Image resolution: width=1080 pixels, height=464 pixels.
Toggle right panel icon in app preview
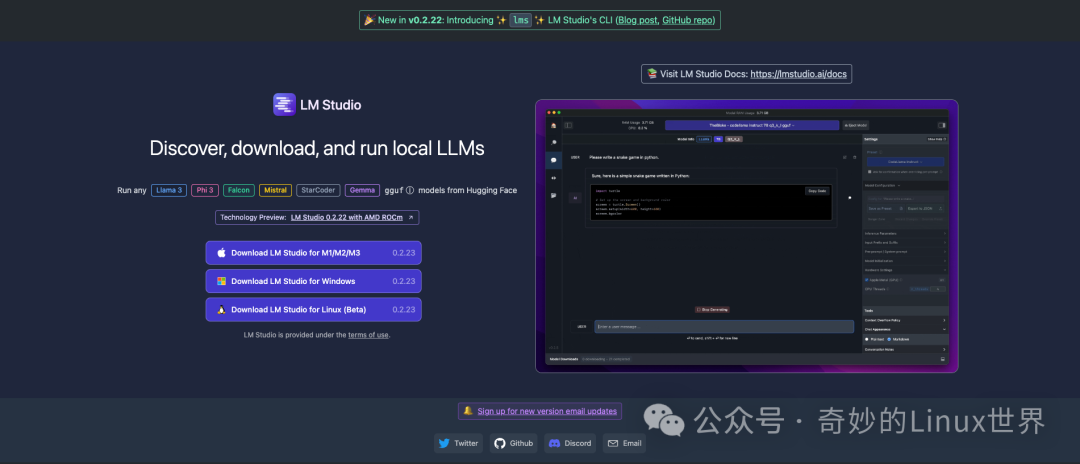coord(942,125)
